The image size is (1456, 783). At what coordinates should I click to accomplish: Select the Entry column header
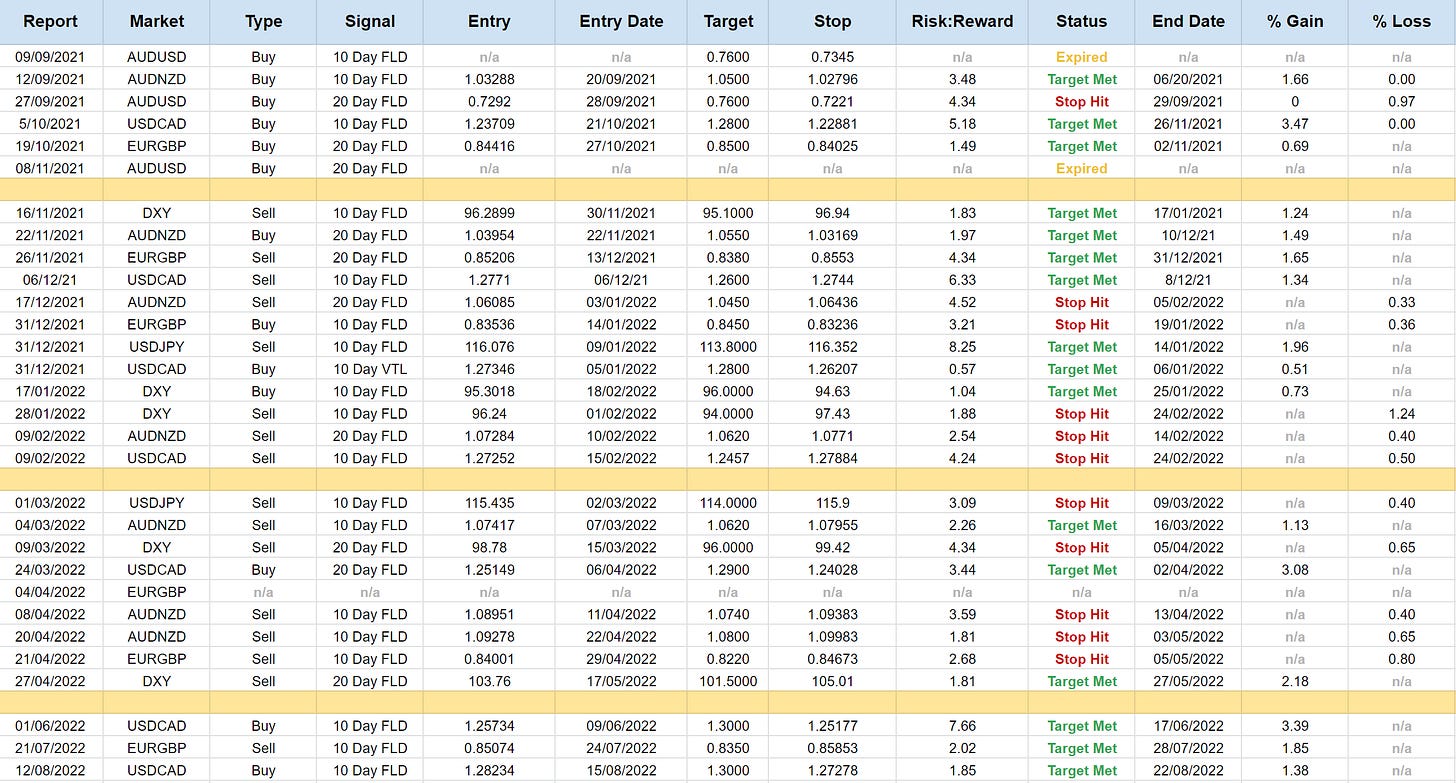(489, 21)
